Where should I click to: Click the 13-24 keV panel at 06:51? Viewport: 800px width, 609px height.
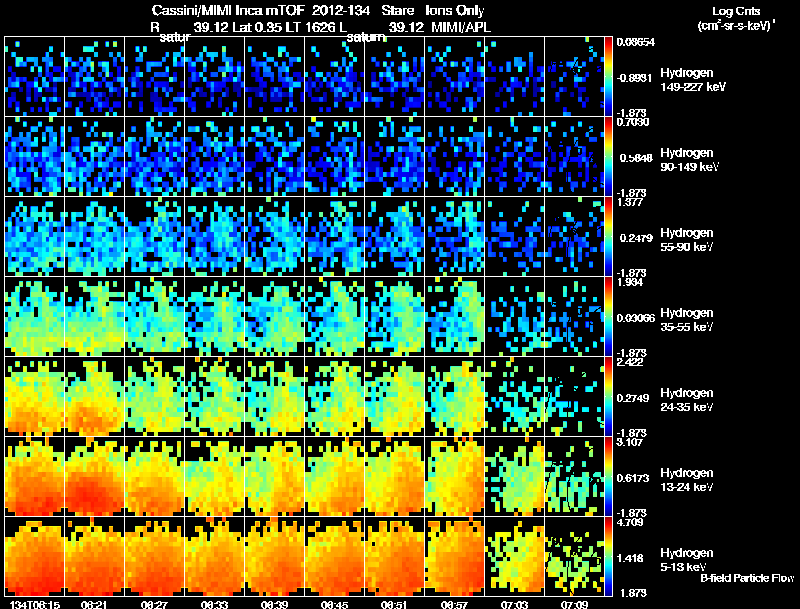click(395, 476)
